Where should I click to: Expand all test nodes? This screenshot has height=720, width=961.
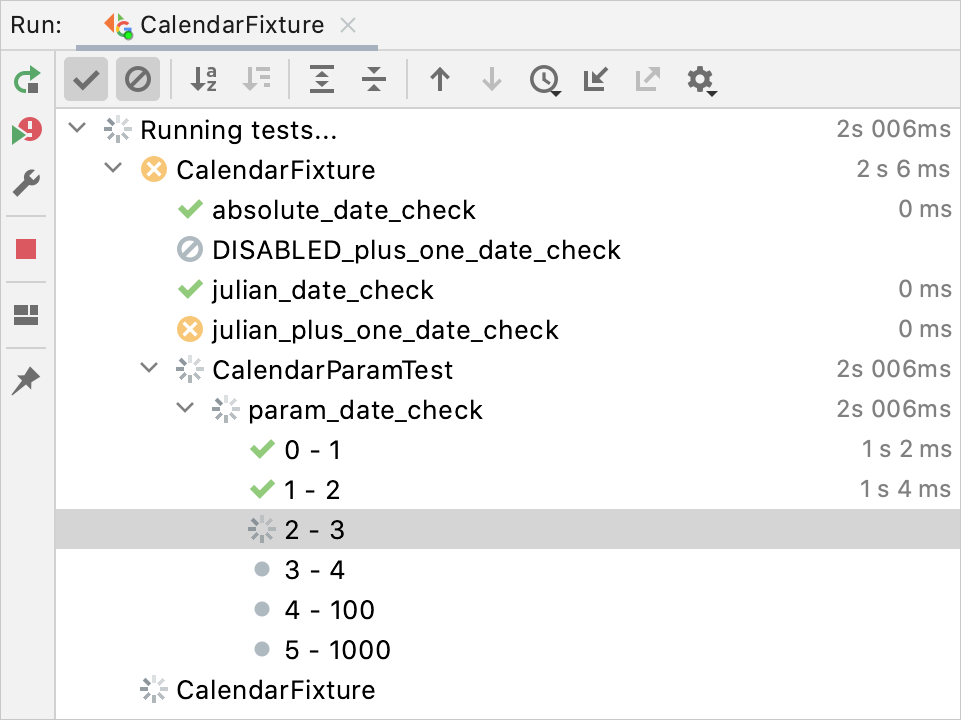[322, 79]
